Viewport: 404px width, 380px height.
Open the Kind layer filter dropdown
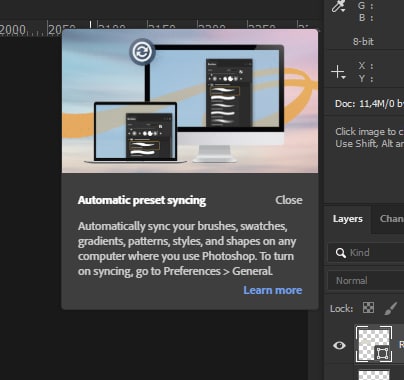366,253
